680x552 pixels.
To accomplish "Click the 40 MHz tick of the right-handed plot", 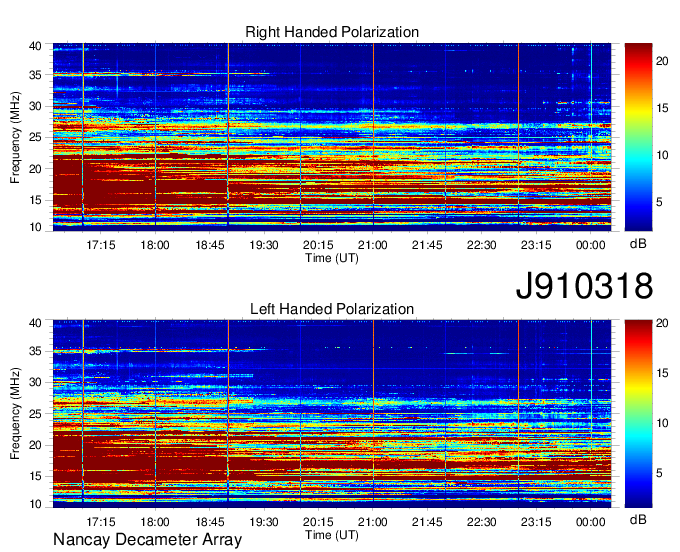I will pyautogui.click(x=35, y=46).
